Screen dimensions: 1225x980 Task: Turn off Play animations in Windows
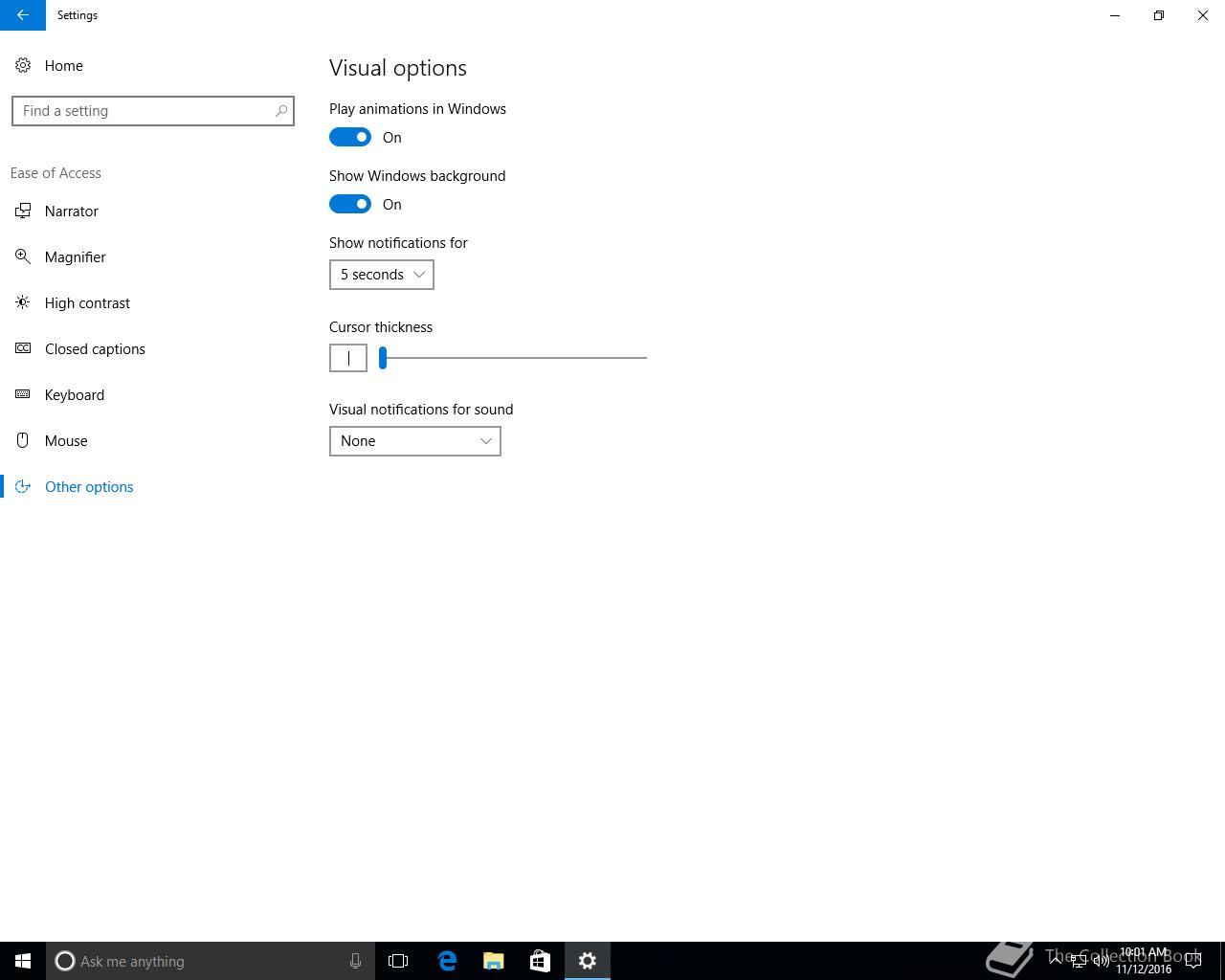click(350, 137)
